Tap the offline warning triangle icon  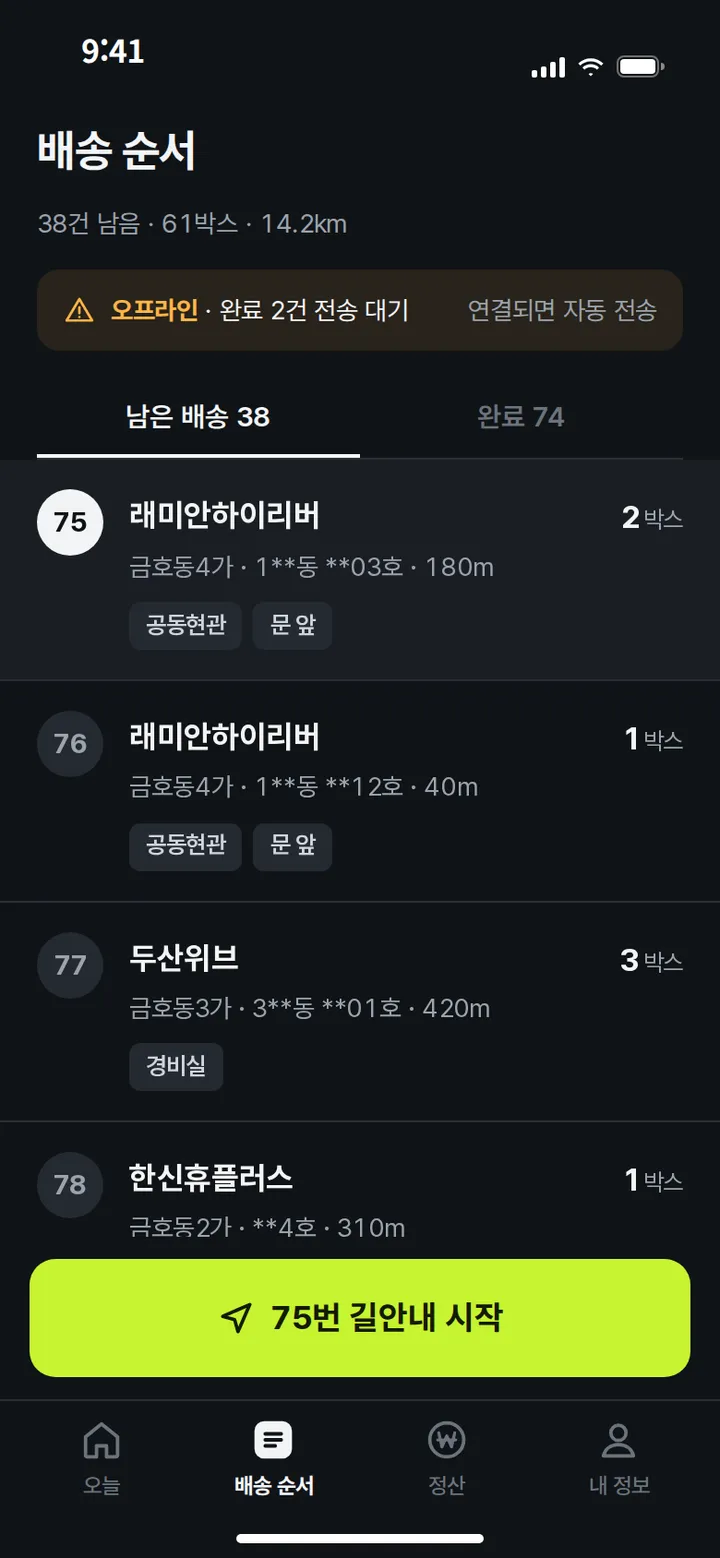(79, 310)
